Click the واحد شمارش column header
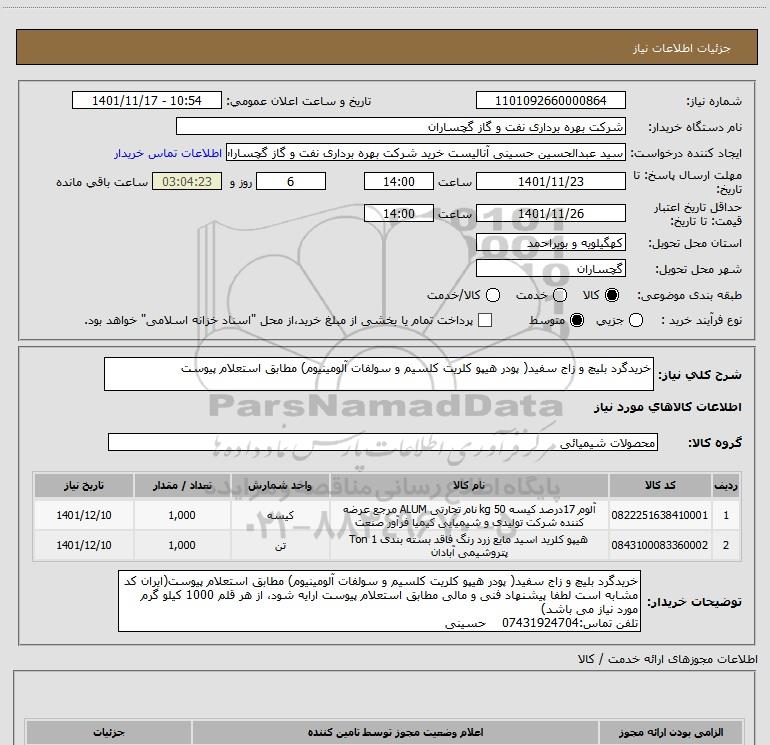The height and width of the screenshot is (745, 770). pos(280,485)
